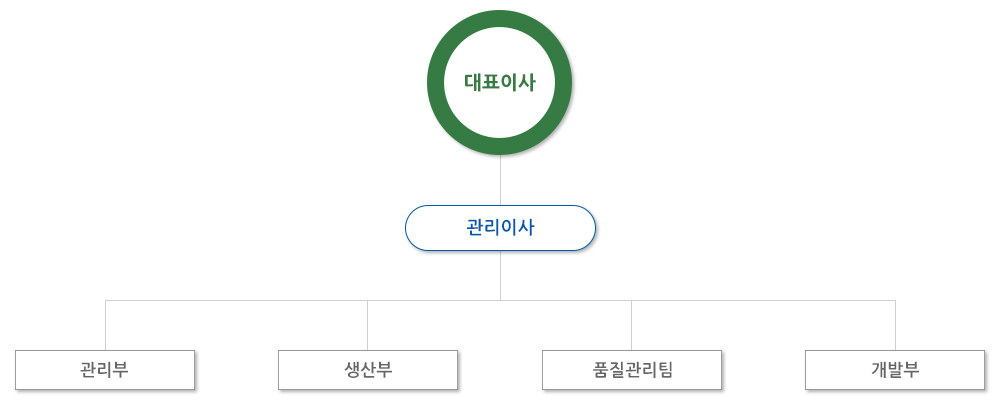Click the horizontal connector between 관리부 and 생산부 branches
This screenshot has height=420, width=1000.
point(236,300)
